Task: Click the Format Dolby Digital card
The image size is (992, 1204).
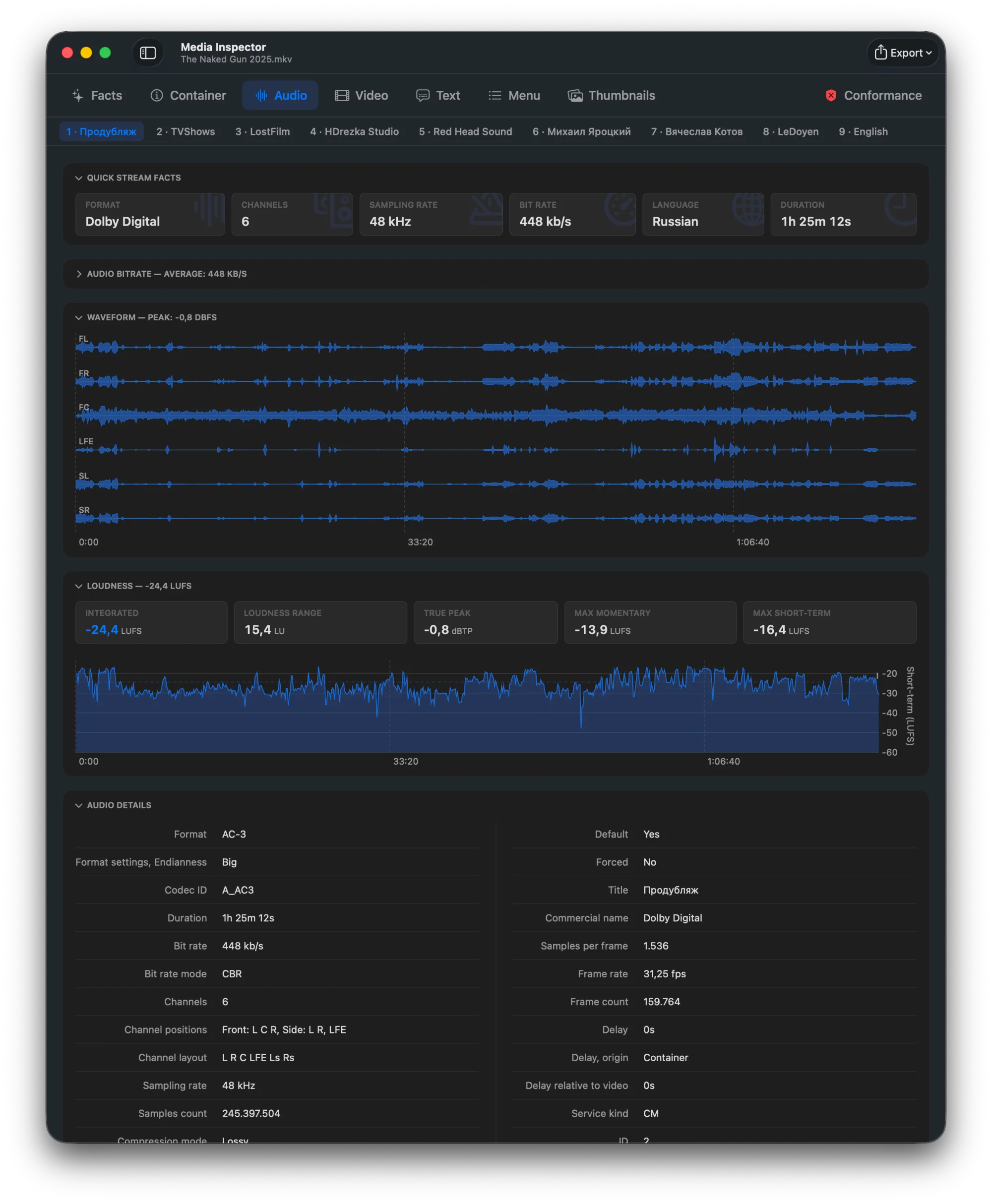Action: (x=150, y=214)
